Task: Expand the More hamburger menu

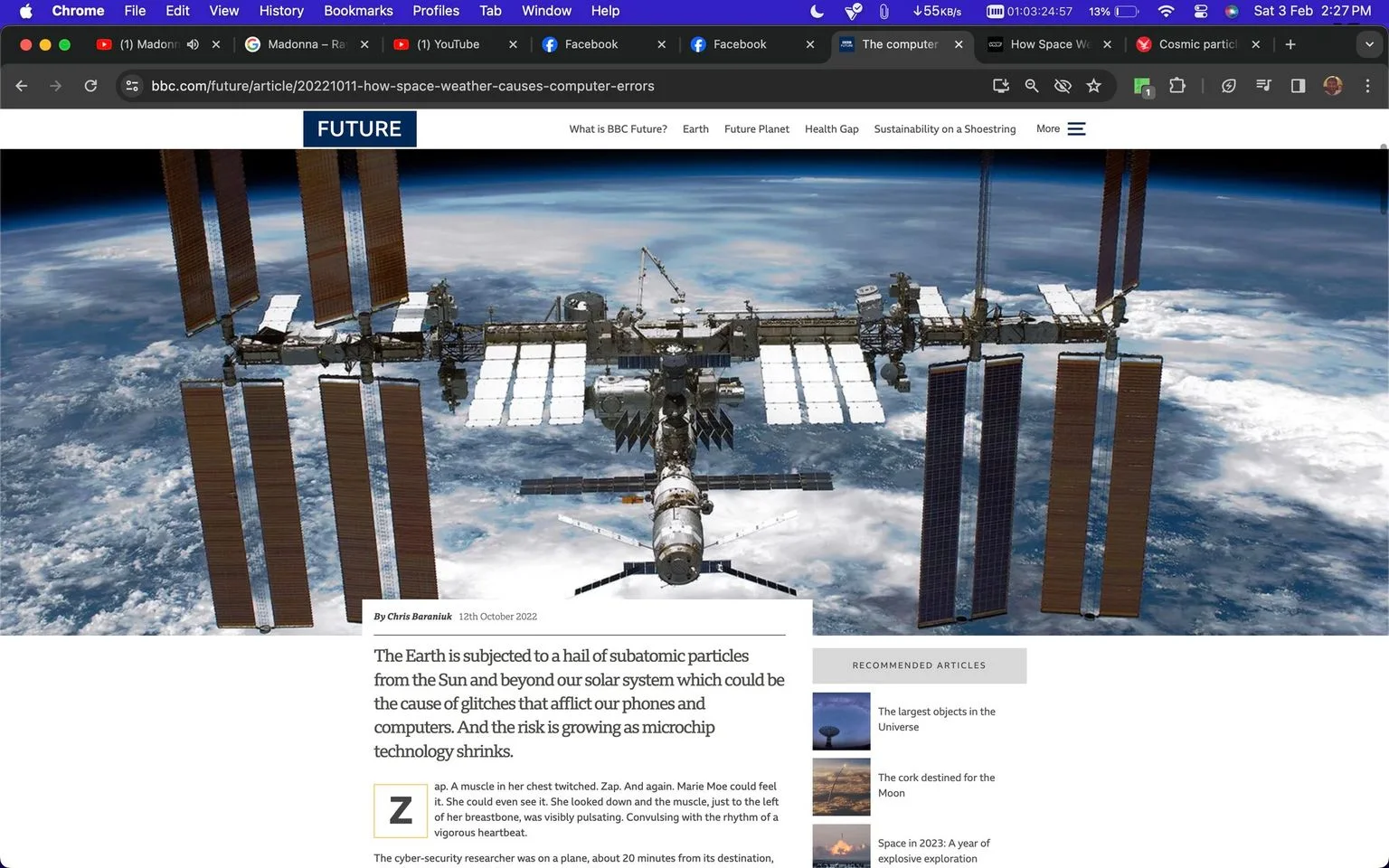Action: [1076, 129]
